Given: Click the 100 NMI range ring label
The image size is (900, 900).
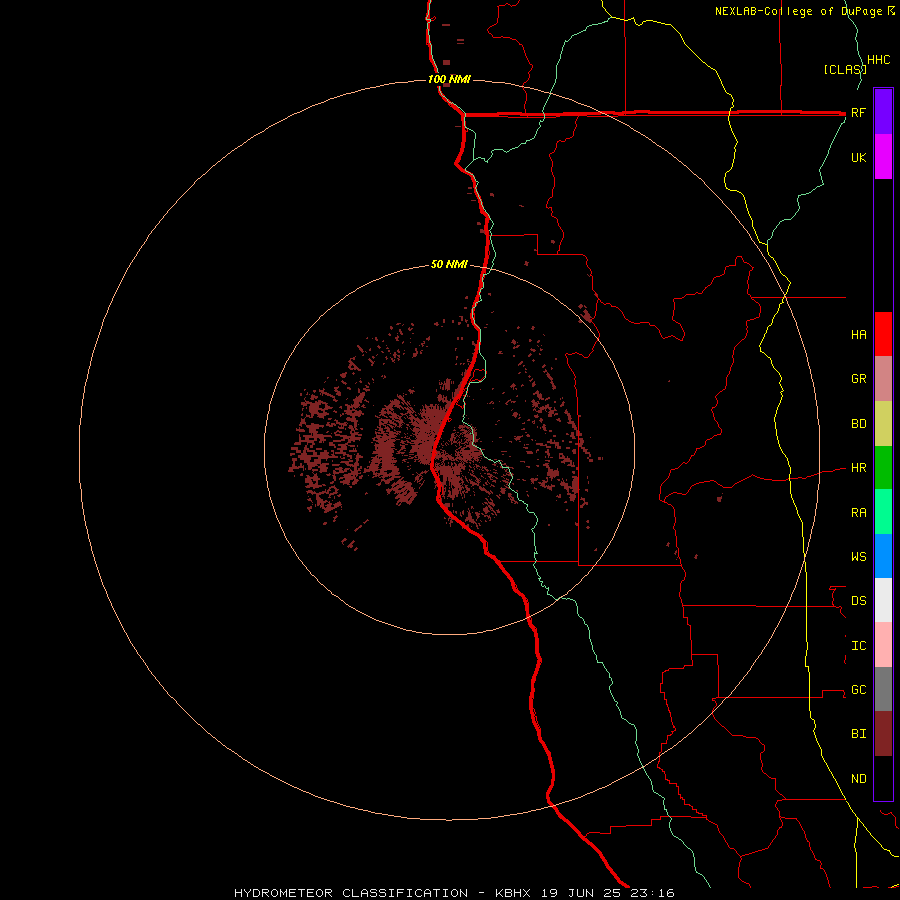Looking at the screenshot, I should point(449,79).
